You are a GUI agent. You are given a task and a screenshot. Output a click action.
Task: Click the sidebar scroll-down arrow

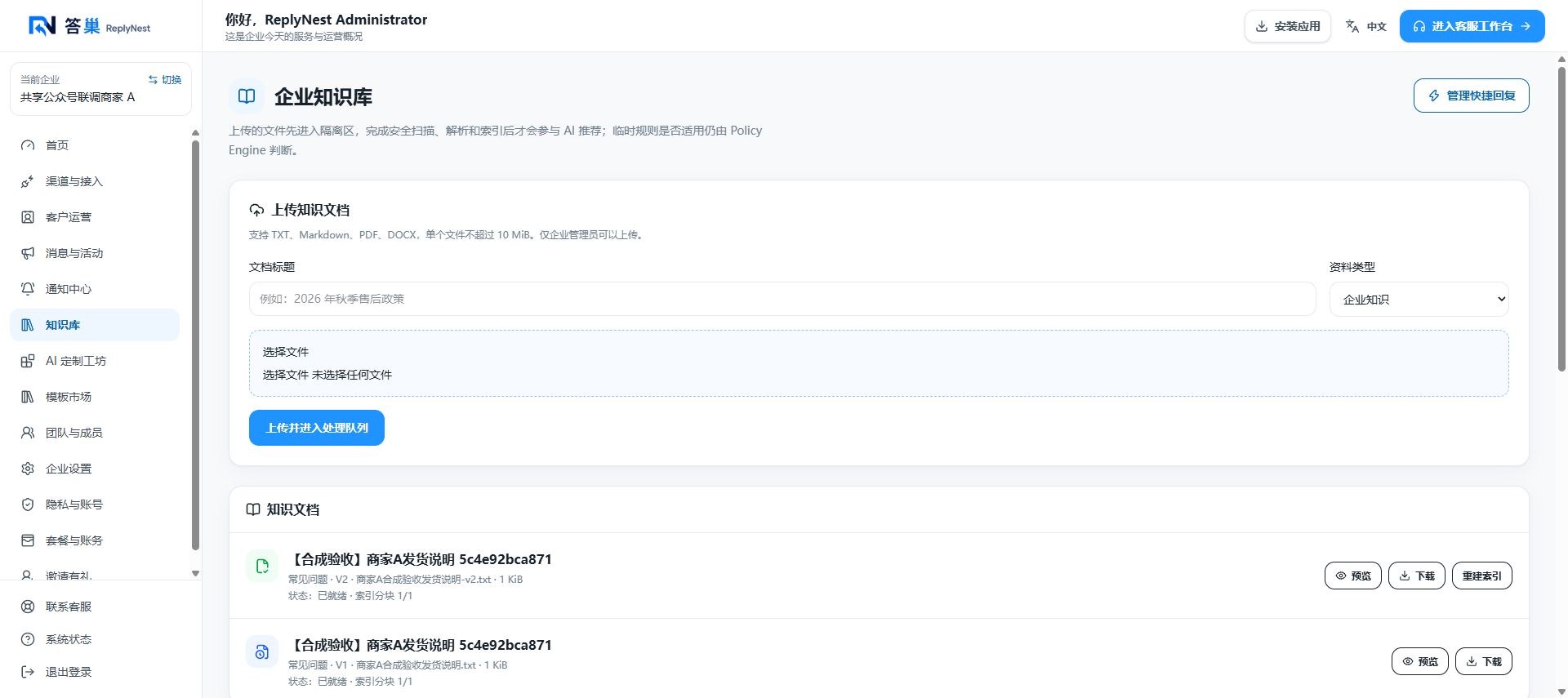click(195, 573)
